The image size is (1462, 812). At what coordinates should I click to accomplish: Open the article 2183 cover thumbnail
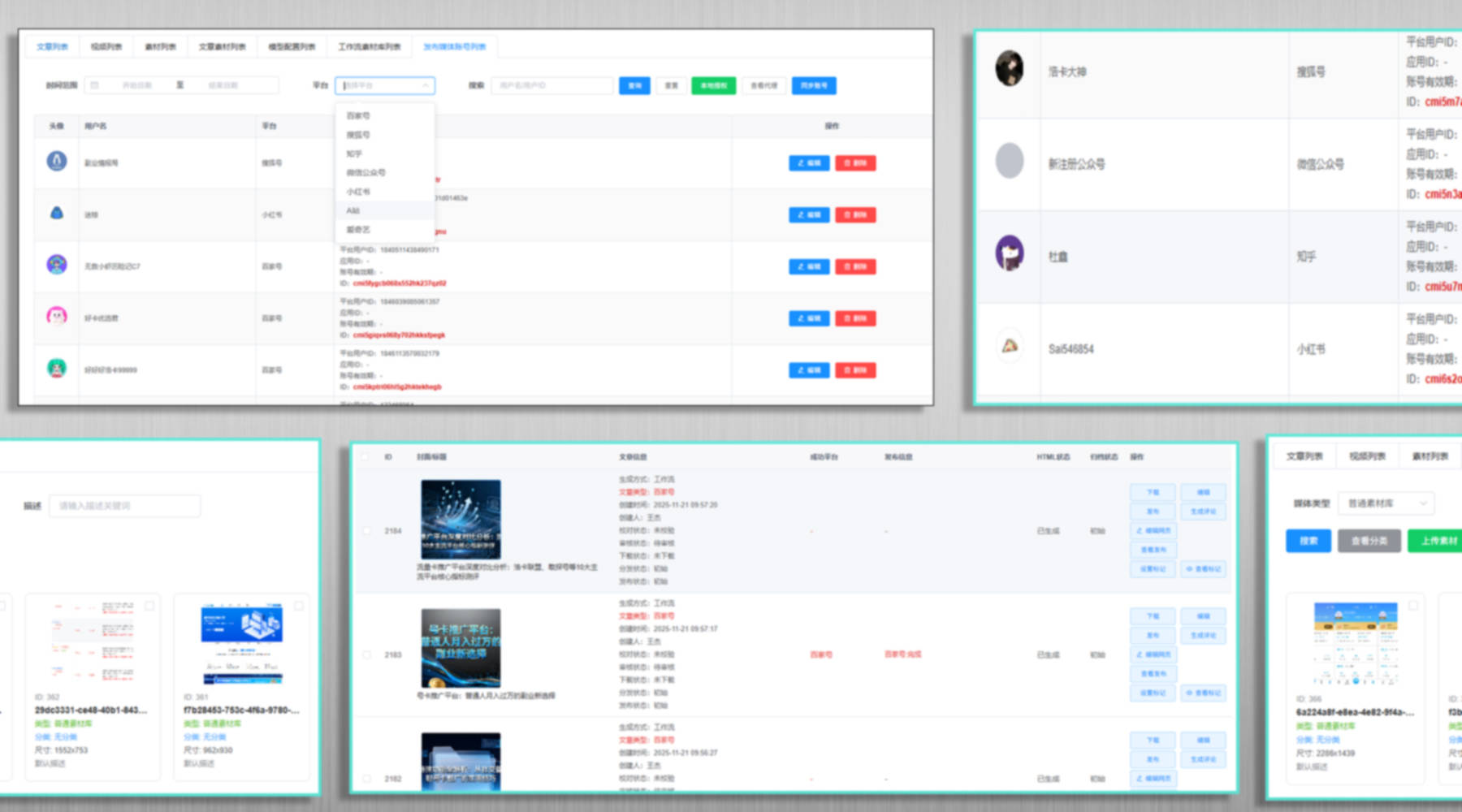pyautogui.click(x=461, y=648)
